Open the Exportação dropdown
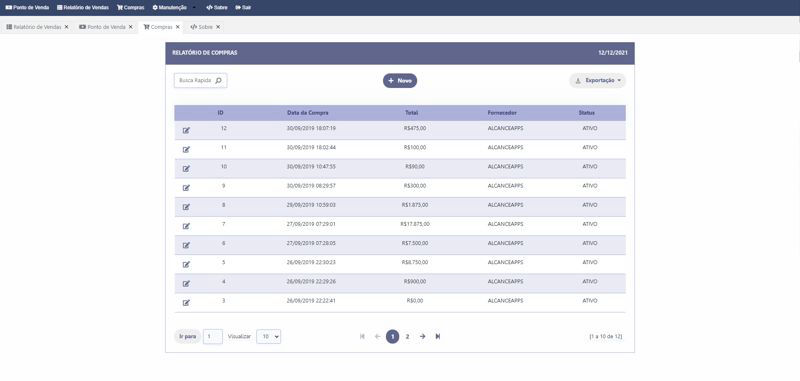 coord(597,81)
